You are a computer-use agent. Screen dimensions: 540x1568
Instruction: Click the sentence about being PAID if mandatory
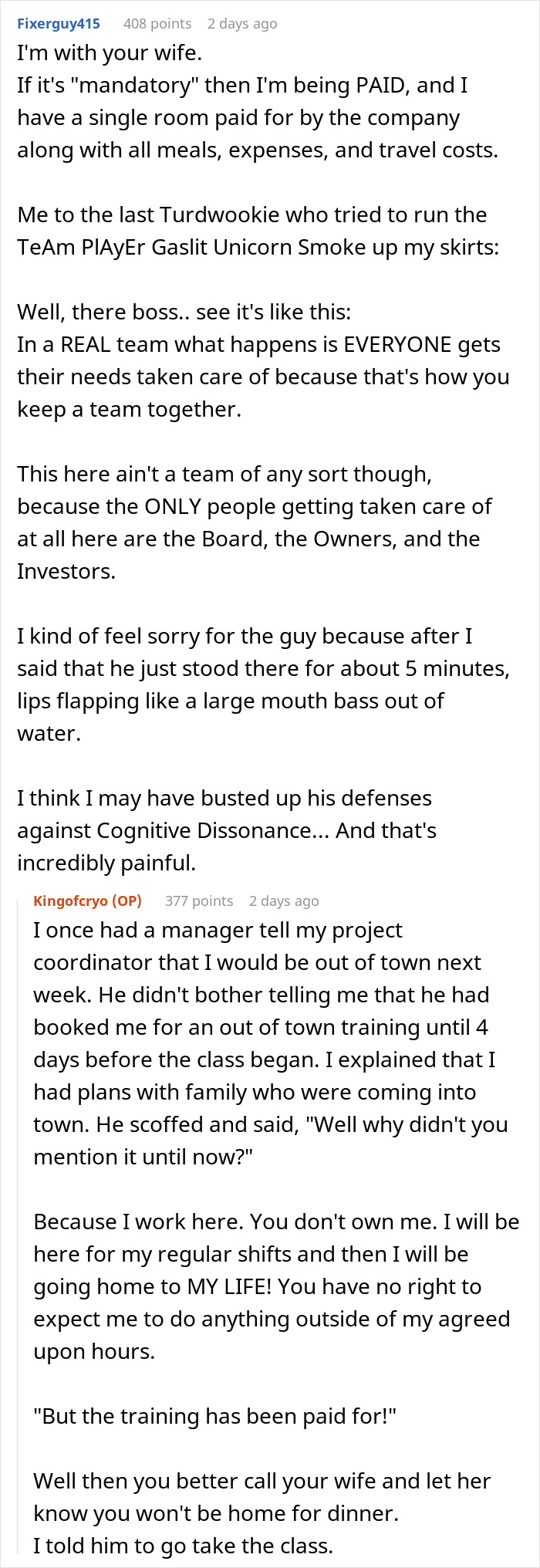click(258, 117)
